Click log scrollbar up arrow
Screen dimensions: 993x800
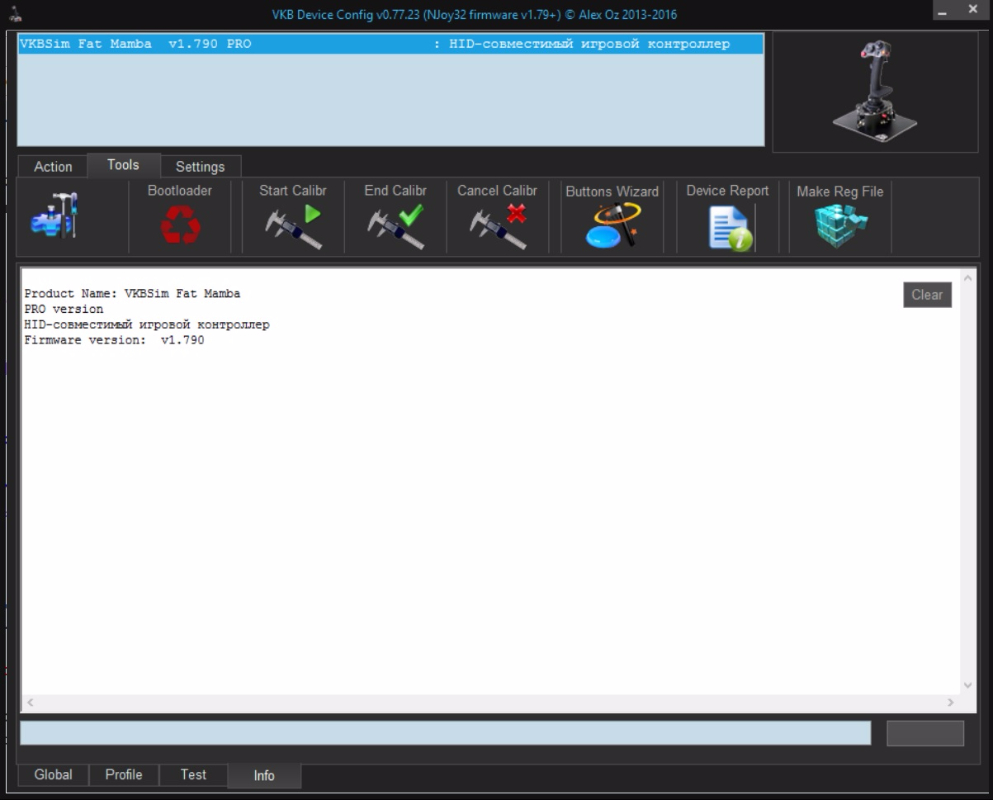point(968,277)
